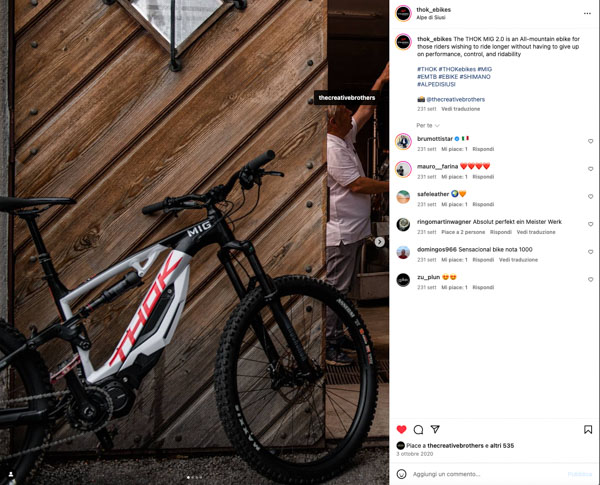Open the three-dots more options menu
This screenshot has width=600, height=485.
click(587, 13)
